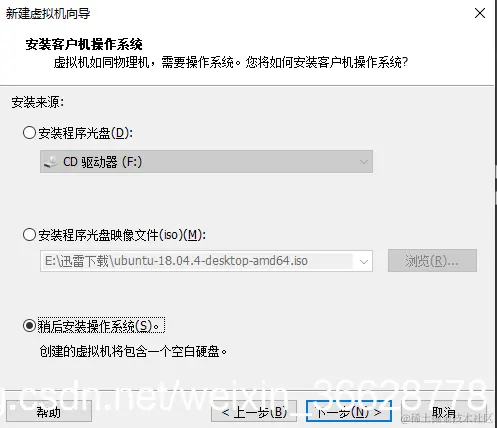Viewport: 497px width, 428px height.
Task: Expand the CD 驱动器 (F:) dropdown arrow
Action: [364, 162]
